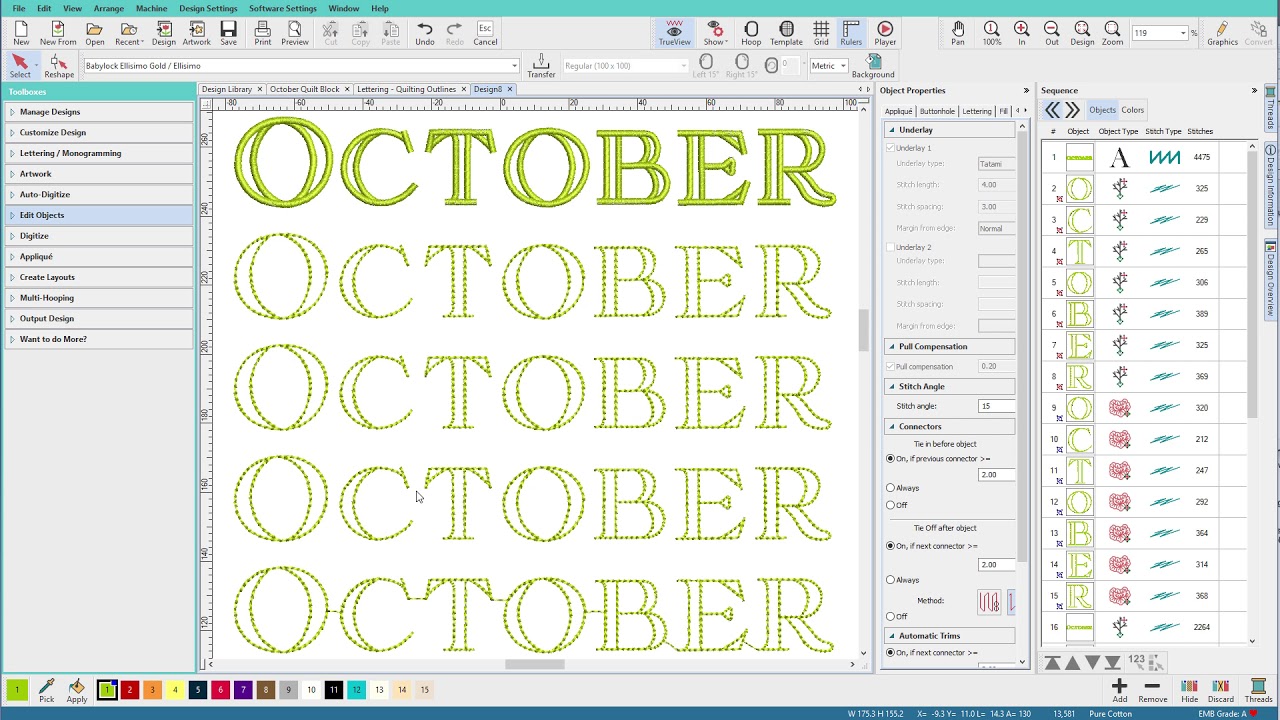
Task: Toggle the Pull compensation checkbox
Action: point(890,366)
